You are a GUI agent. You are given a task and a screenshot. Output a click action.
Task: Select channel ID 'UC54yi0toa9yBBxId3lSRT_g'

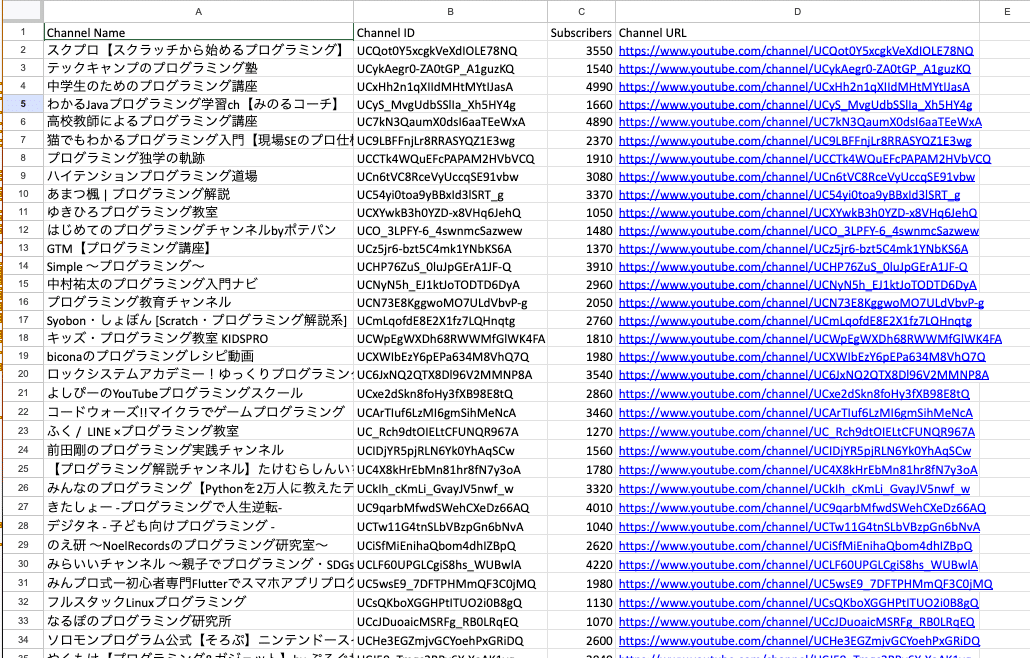pyautogui.click(x=450, y=194)
